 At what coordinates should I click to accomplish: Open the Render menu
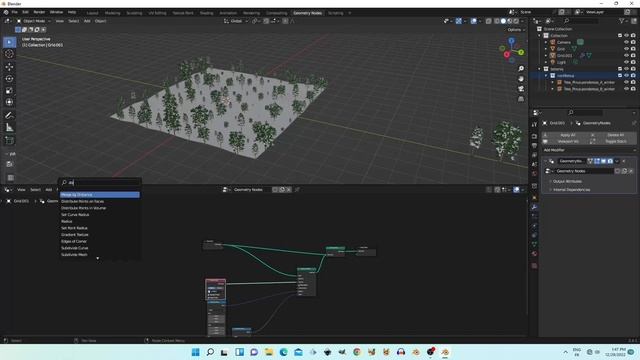pyautogui.click(x=39, y=12)
